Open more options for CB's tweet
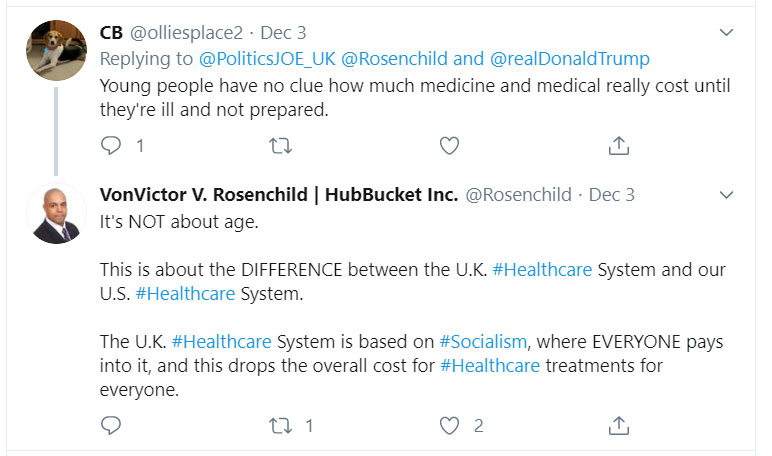This screenshot has height=456, width=772. [727, 33]
